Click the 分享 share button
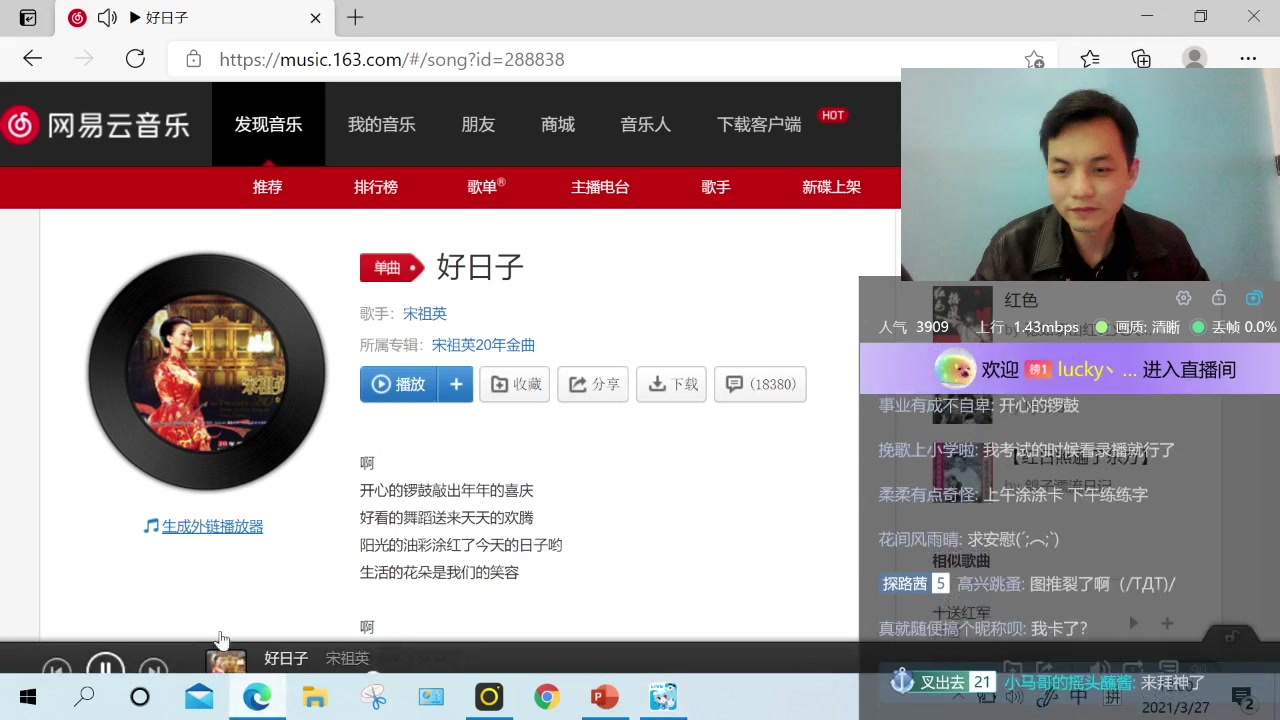Viewport: 1280px width, 720px height. click(x=593, y=384)
